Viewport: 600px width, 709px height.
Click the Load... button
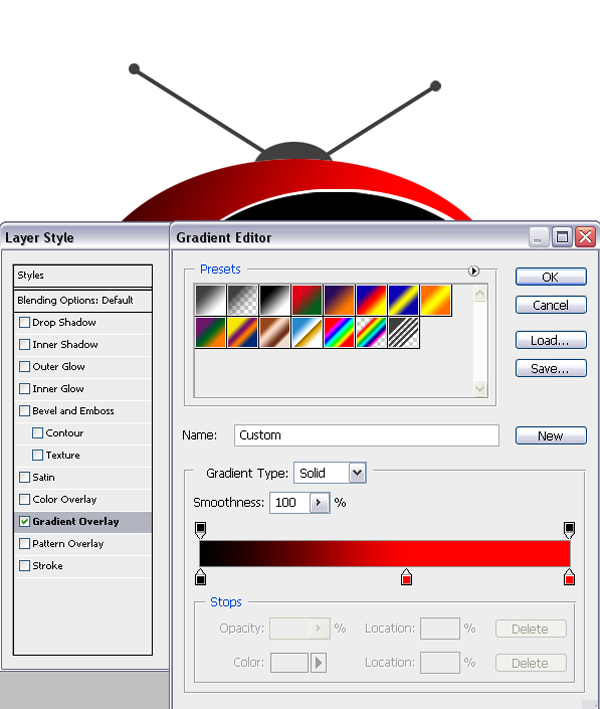pos(551,340)
